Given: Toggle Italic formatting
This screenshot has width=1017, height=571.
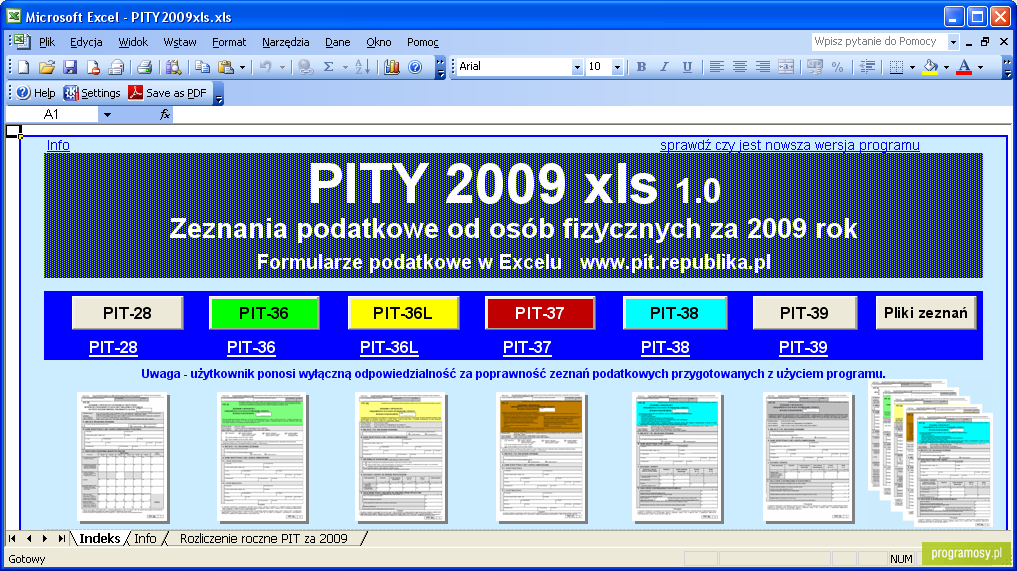Looking at the screenshot, I should [664, 67].
